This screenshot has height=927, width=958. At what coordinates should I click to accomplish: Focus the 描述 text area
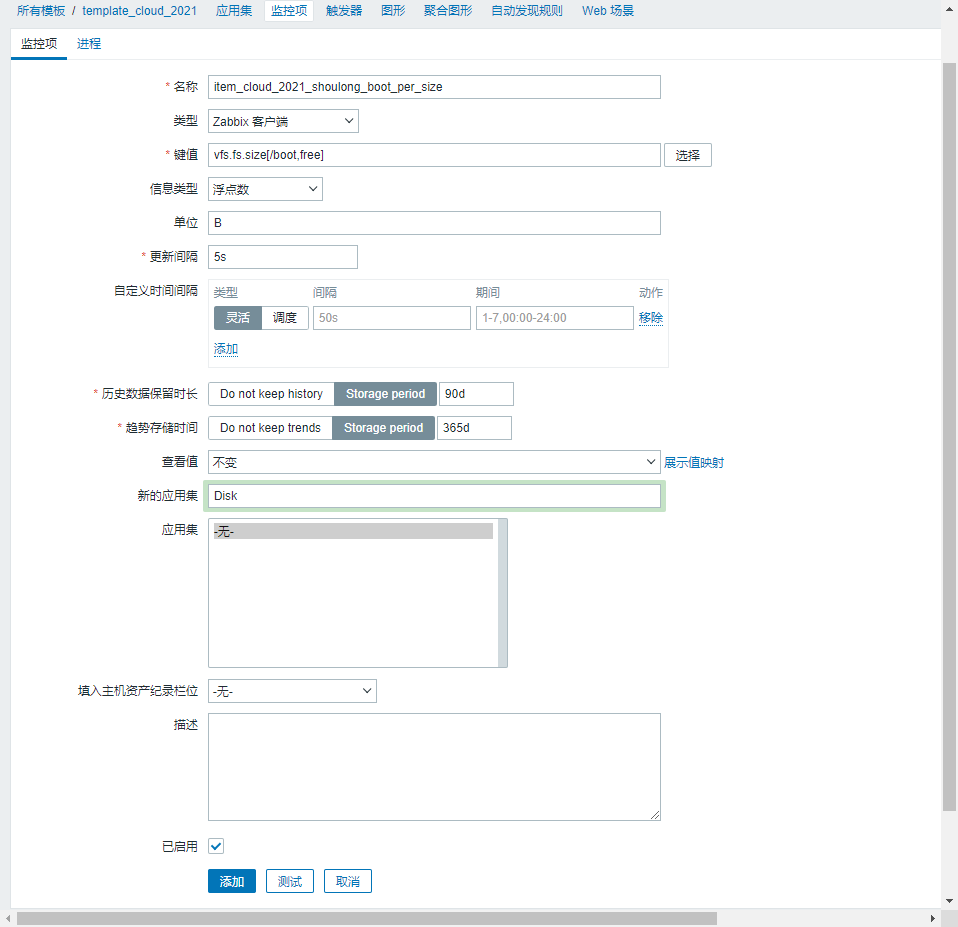pyautogui.click(x=434, y=766)
